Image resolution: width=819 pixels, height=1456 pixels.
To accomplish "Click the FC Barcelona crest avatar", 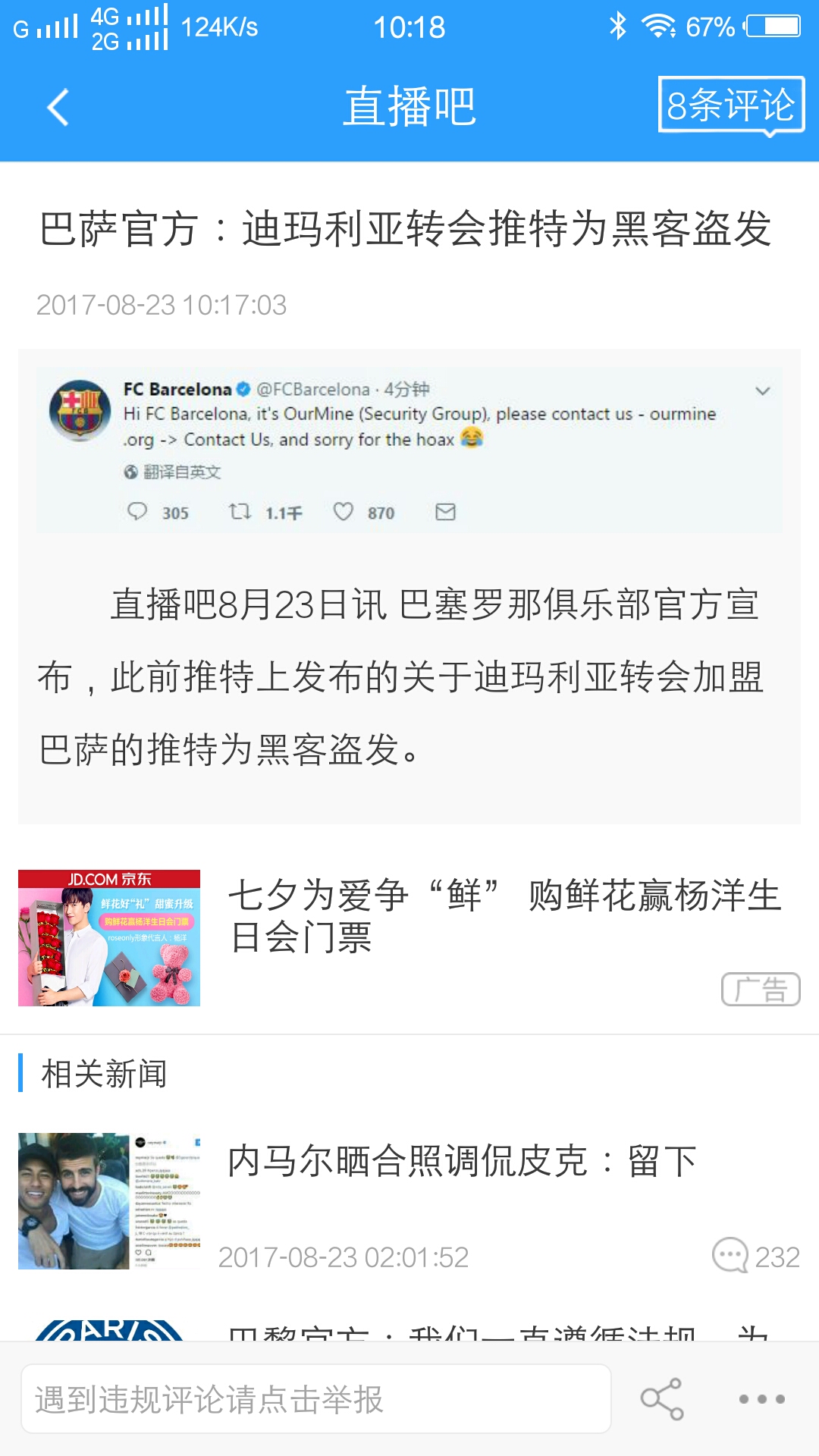I will pos(80,410).
